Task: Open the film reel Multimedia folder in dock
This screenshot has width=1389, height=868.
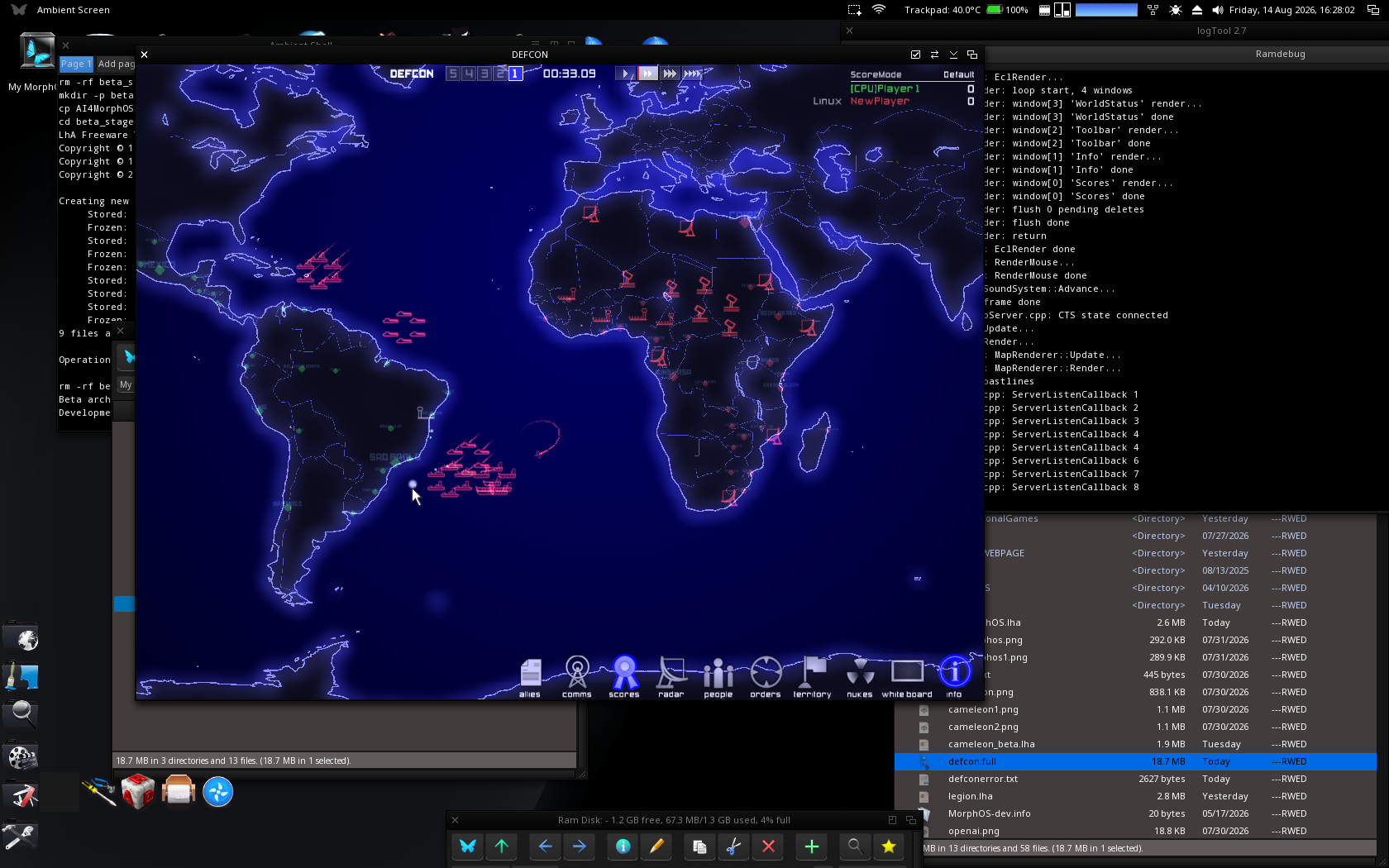Action: (21, 756)
